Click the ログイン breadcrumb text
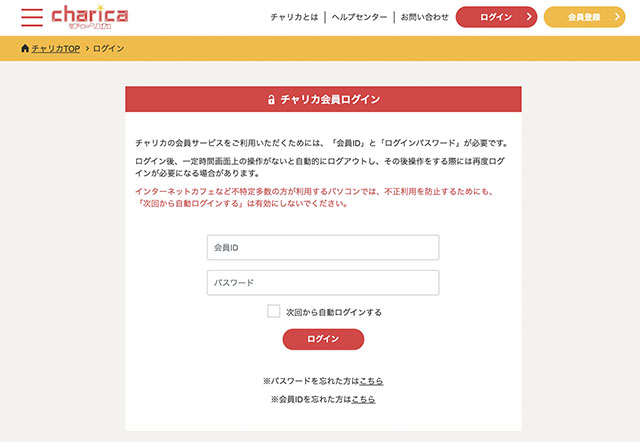 coord(109,48)
